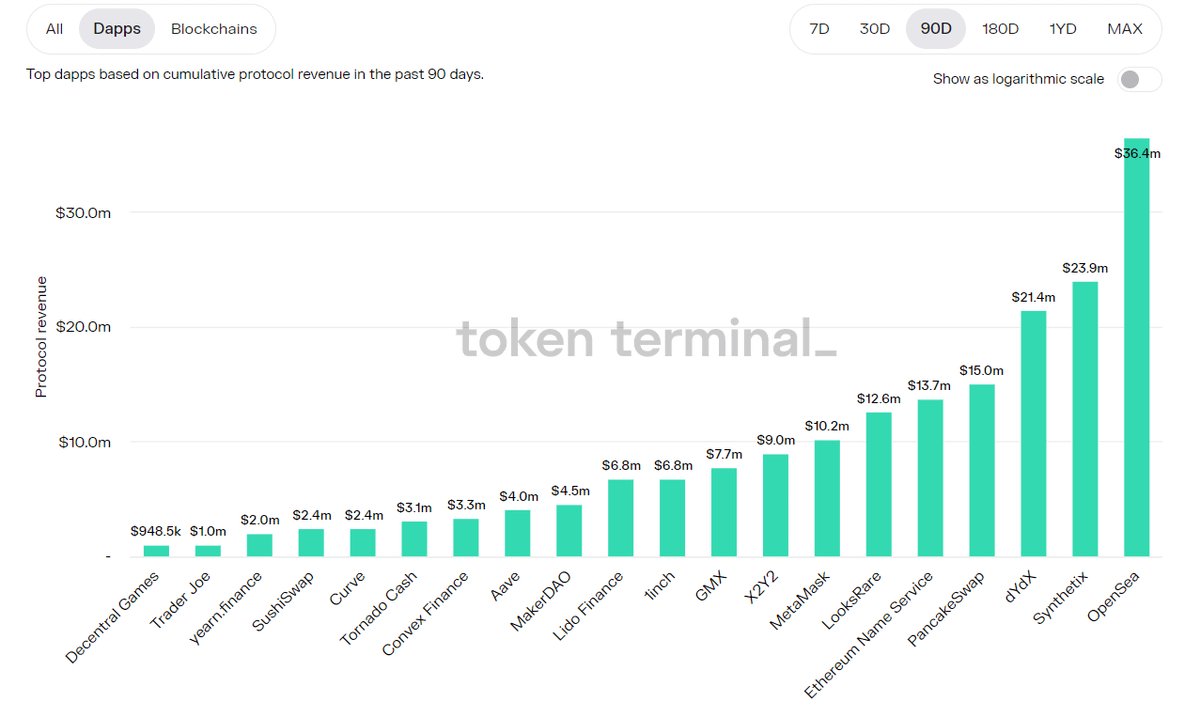This screenshot has height=702, width=1200.
Task: Set time range to 7D
Action: click(x=819, y=29)
